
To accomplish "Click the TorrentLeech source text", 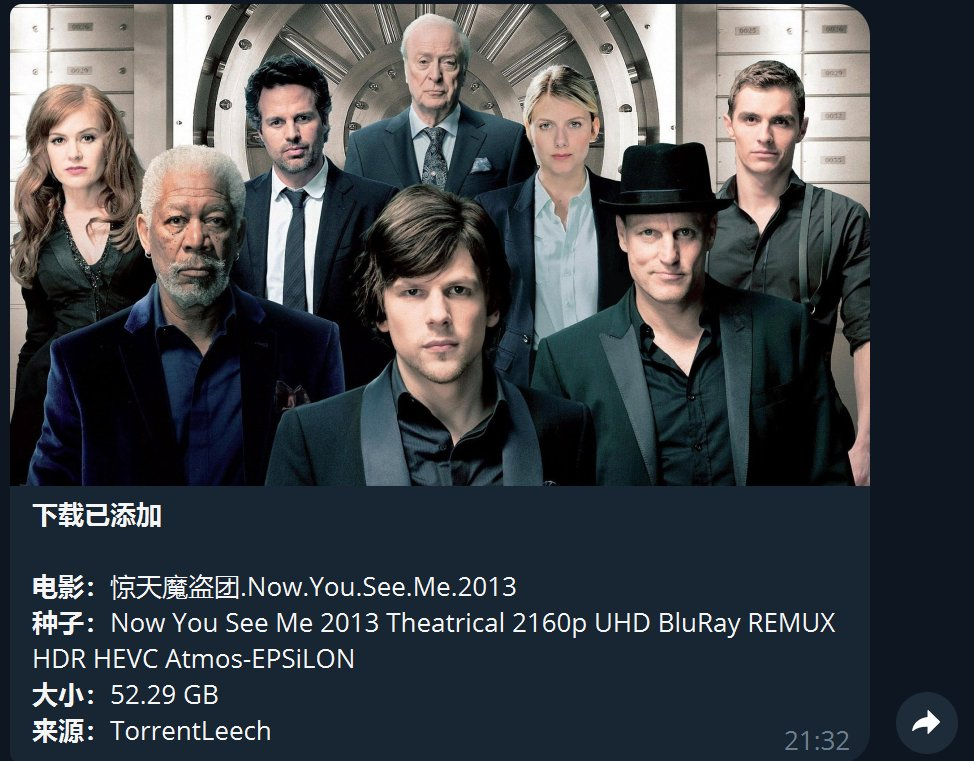I will click(x=191, y=731).
